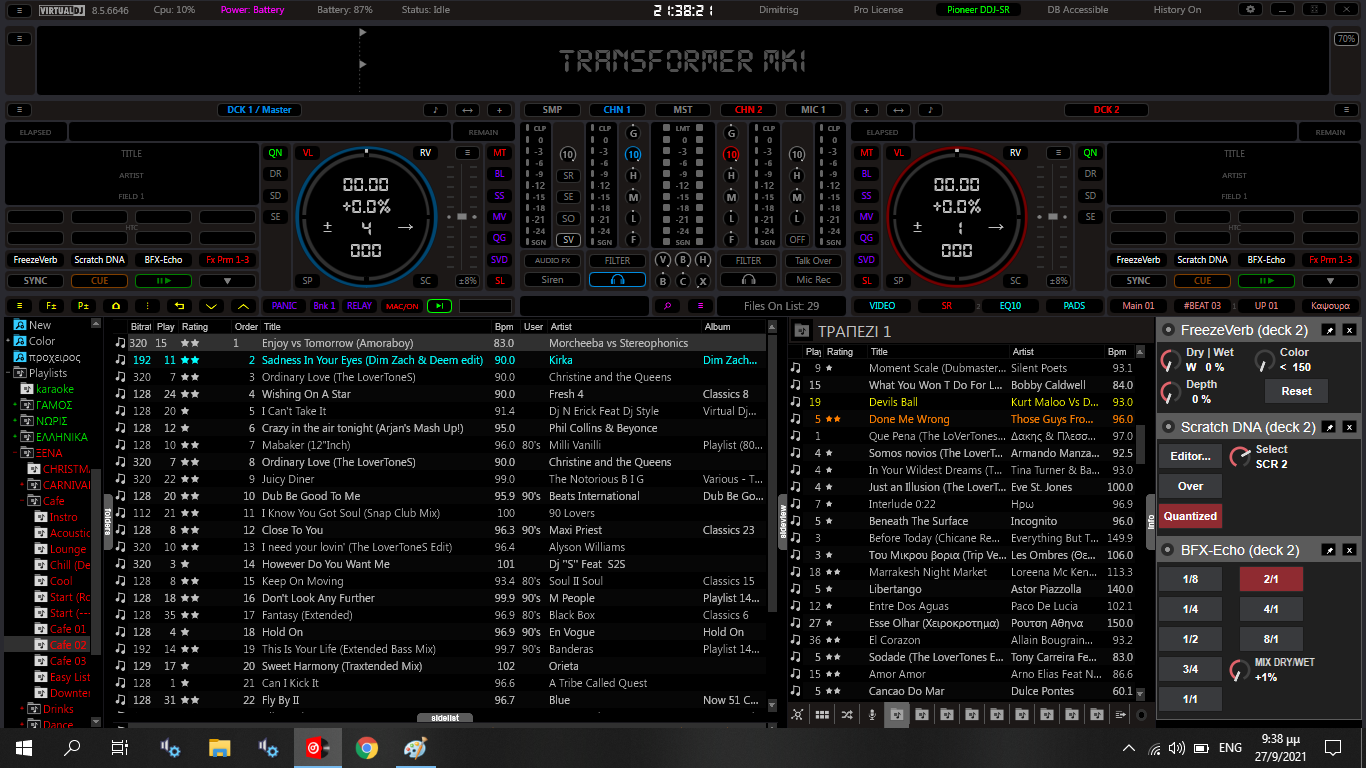Click the yellow return arrow icon

point(180,306)
